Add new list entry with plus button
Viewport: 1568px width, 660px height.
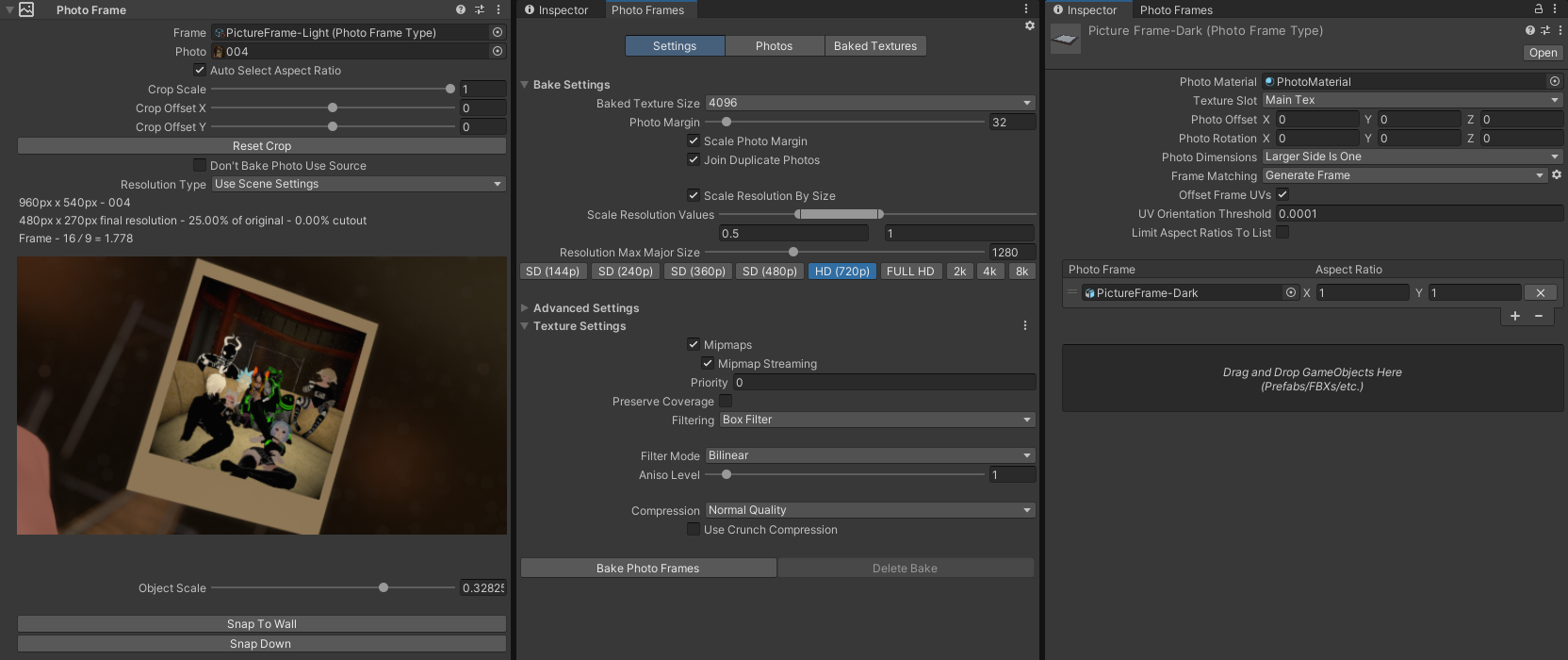[x=1515, y=316]
